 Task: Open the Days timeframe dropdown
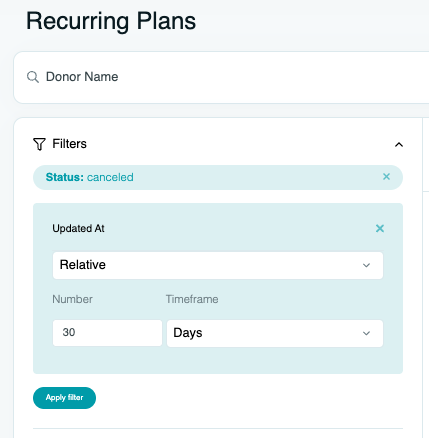click(275, 333)
